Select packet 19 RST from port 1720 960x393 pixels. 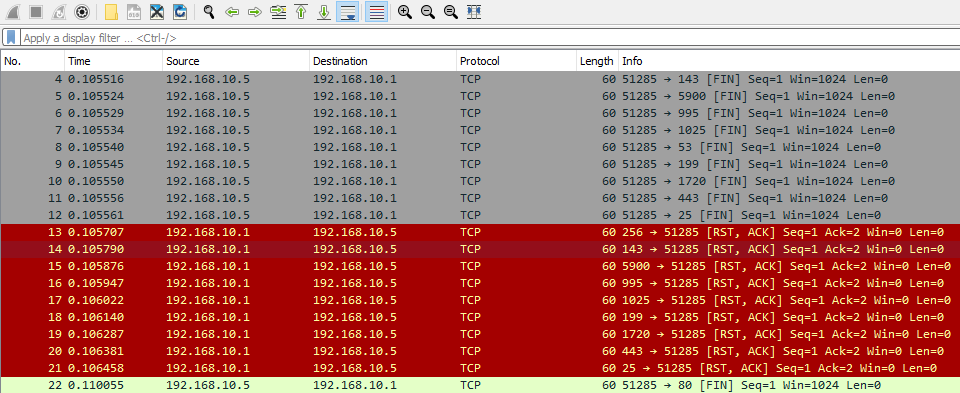(x=480, y=334)
